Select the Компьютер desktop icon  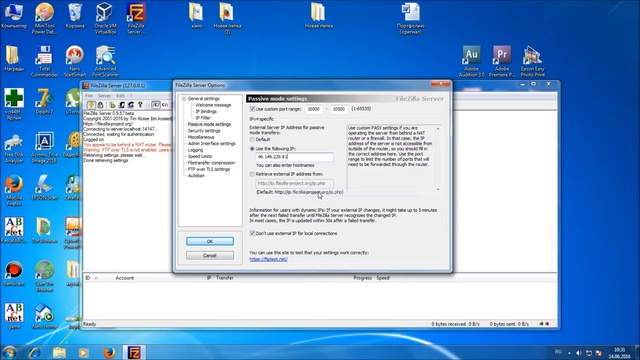[x=14, y=16]
